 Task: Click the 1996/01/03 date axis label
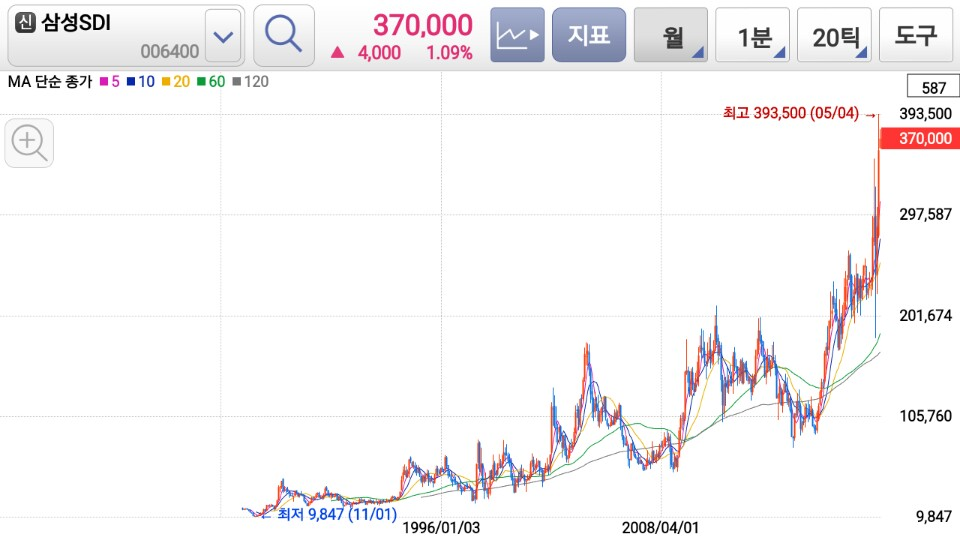tap(441, 527)
